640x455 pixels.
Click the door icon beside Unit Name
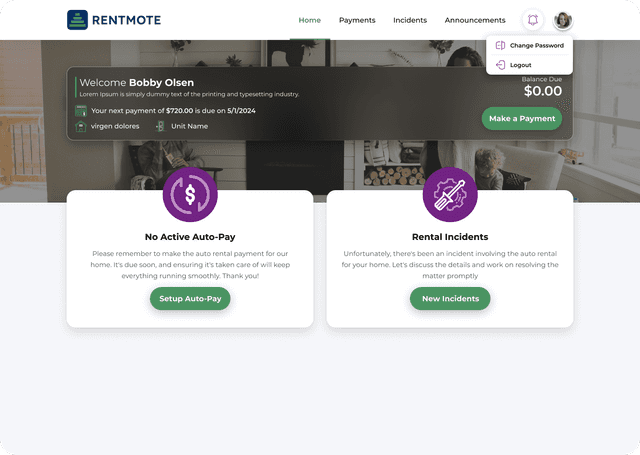tap(160, 126)
